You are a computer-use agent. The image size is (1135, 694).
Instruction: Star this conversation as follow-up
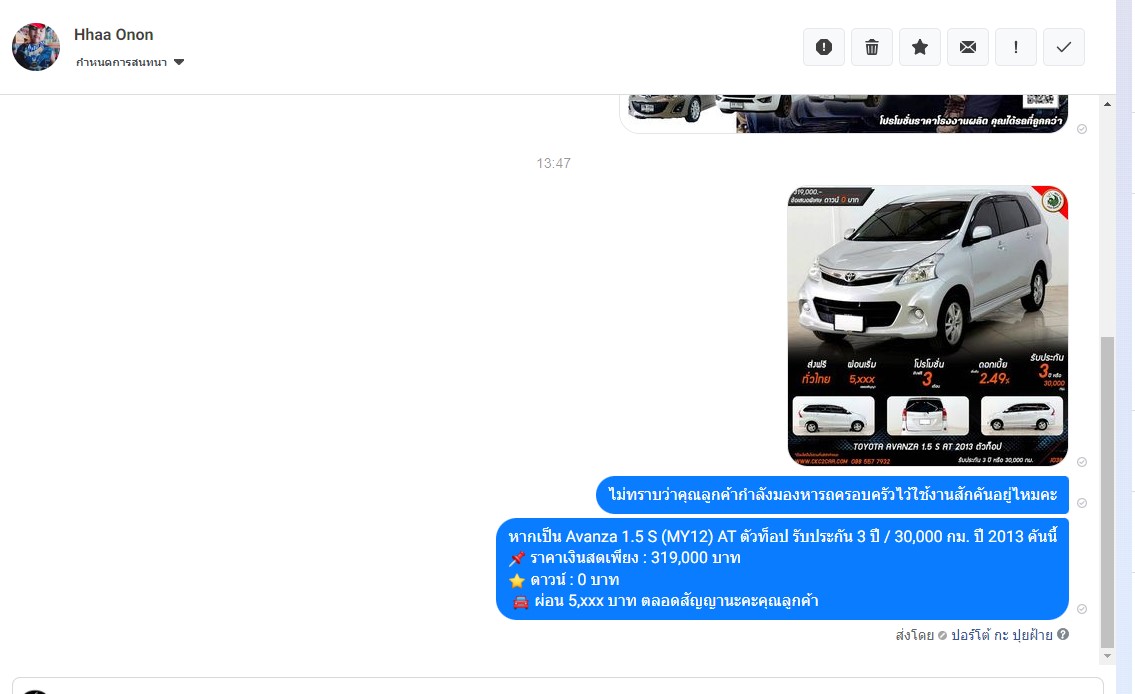(x=920, y=47)
